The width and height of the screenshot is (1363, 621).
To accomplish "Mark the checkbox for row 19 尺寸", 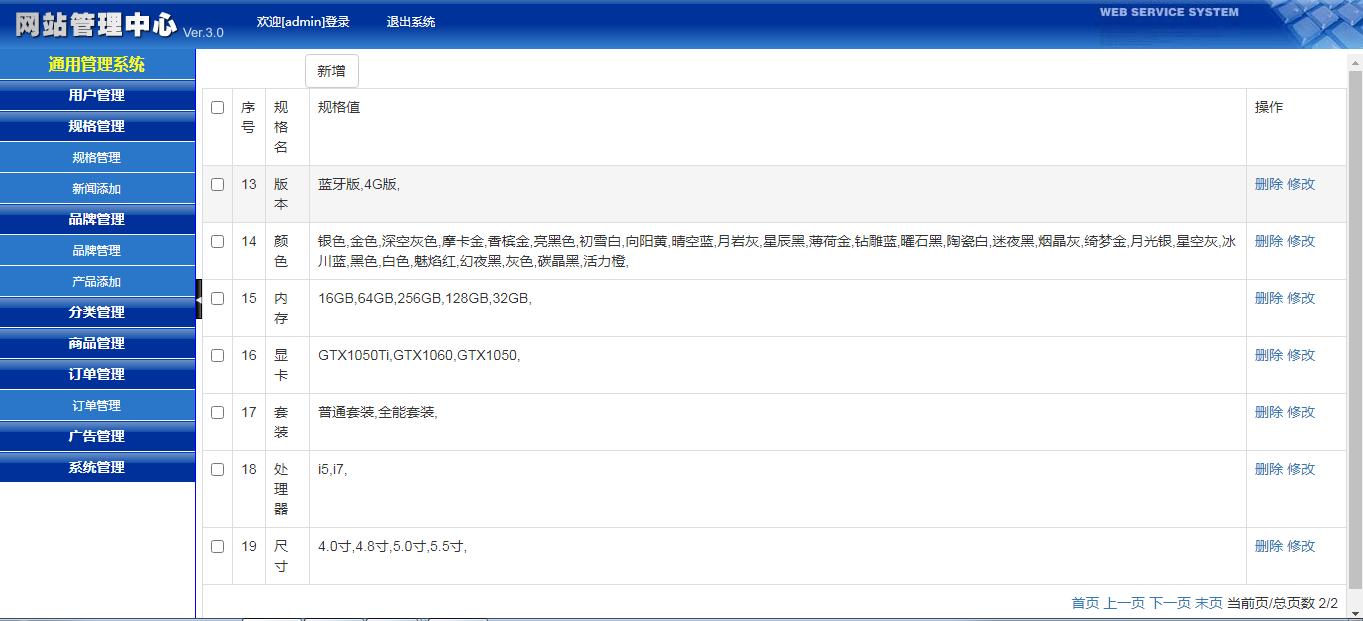I will tap(217, 547).
